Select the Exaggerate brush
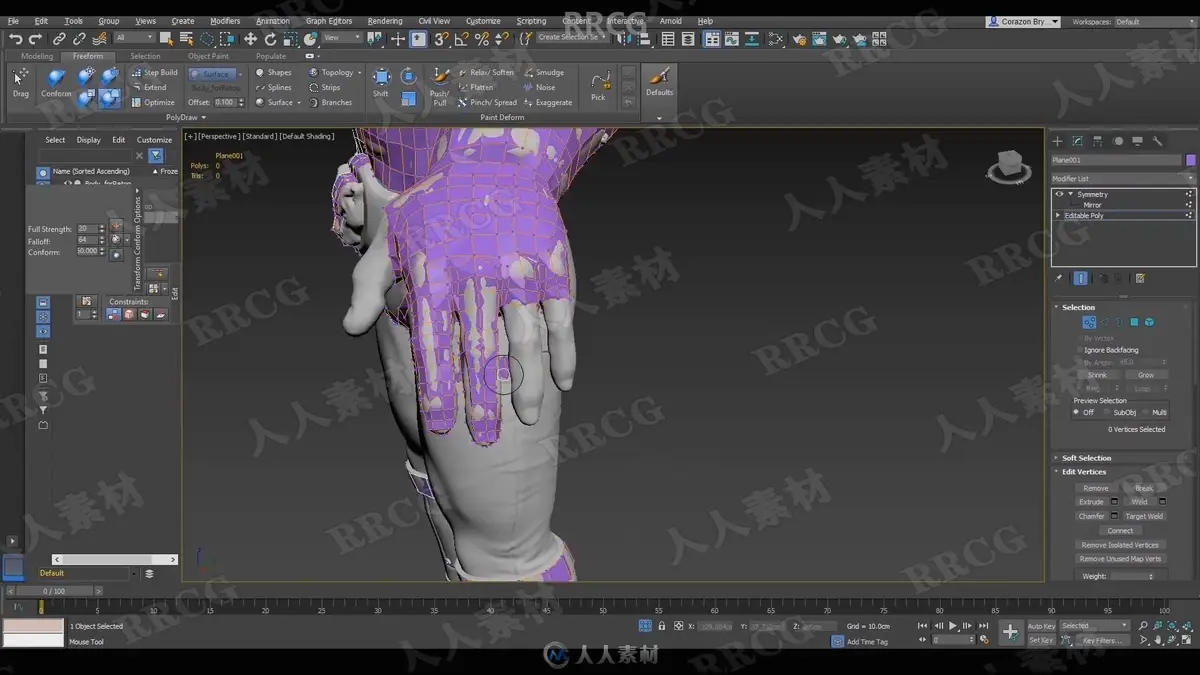The image size is (1200, 675). [x=549, y=102]
